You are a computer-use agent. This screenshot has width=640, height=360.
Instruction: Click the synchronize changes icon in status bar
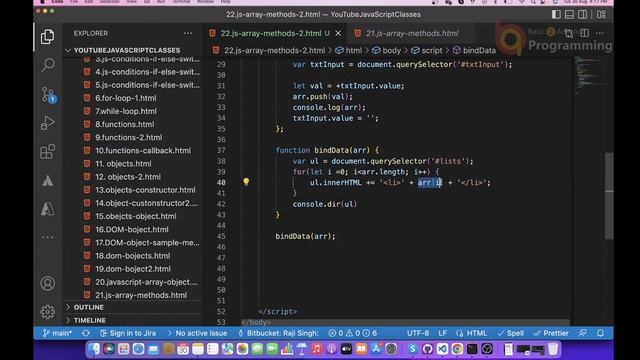click(x=86, y=333)
